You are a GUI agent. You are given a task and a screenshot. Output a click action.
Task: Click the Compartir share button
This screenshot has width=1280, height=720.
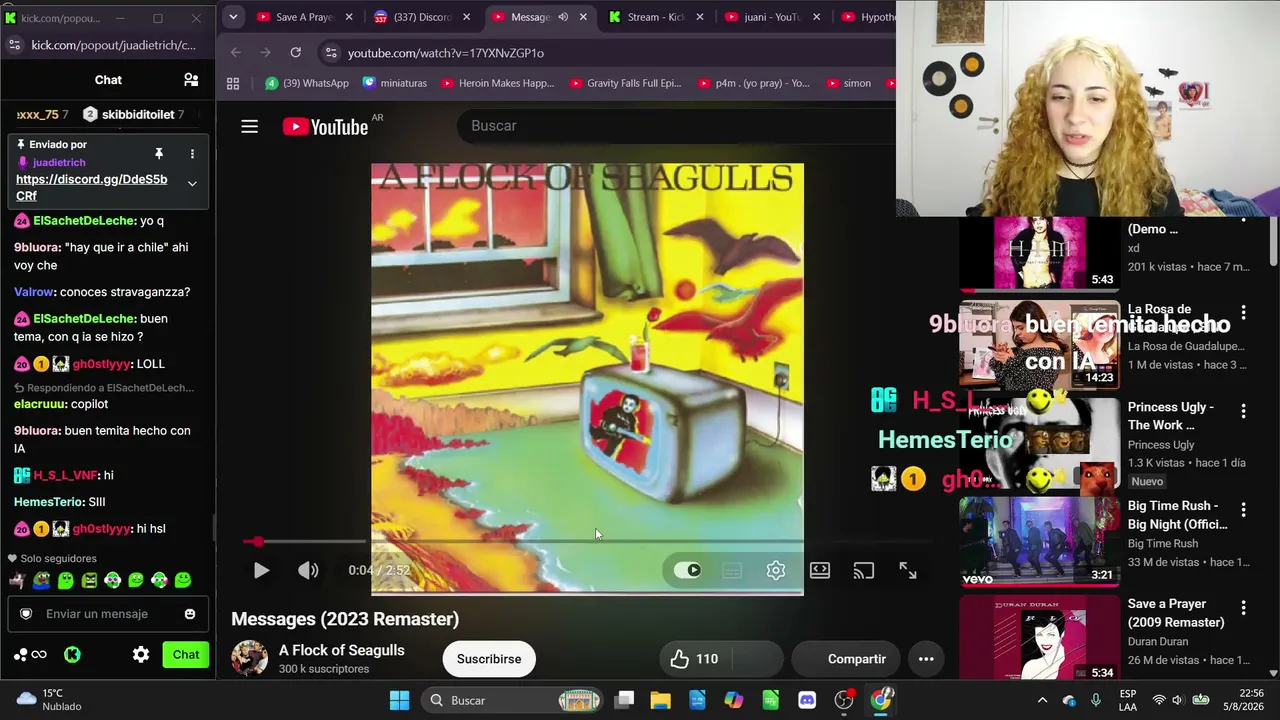[847, 659]
